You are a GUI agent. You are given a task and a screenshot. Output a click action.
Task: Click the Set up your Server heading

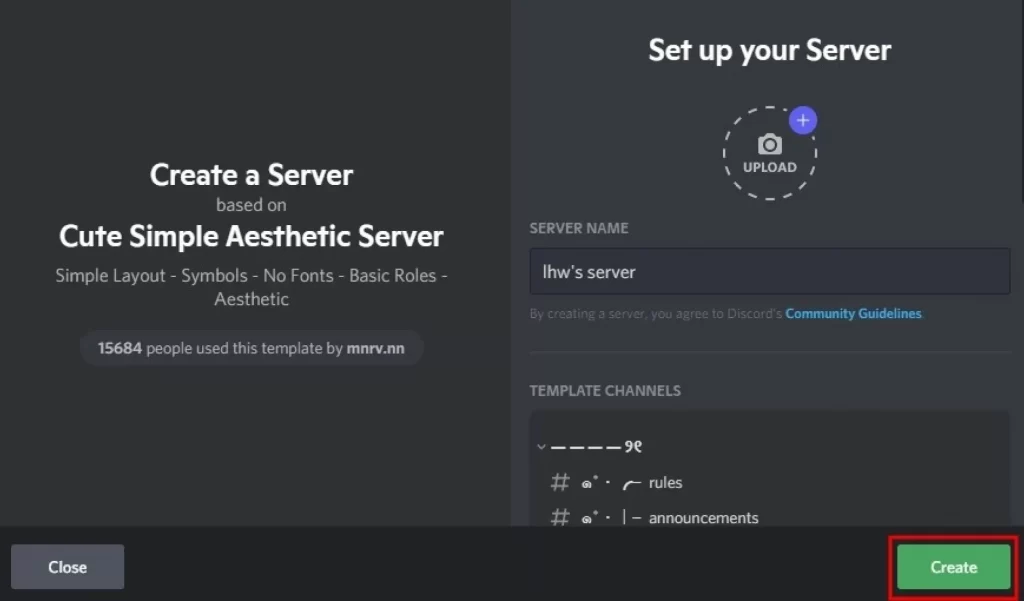(769, 50)
